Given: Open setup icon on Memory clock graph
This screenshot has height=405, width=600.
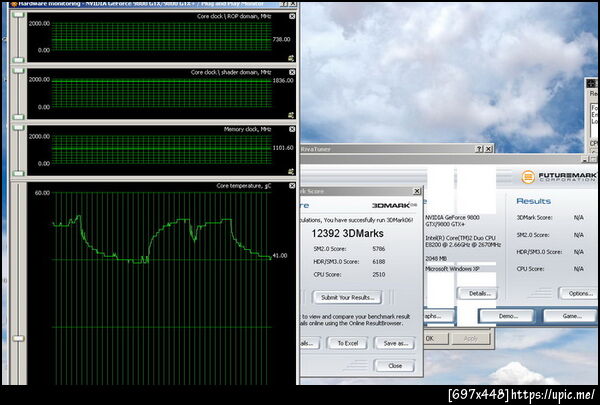Looking at the screenshot, I should [x=291, y=171].
